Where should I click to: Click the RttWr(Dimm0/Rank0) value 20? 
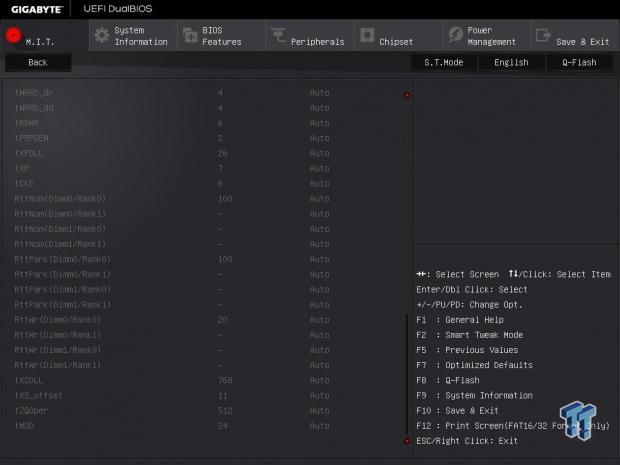pyautogui.click(x=223, y=320)
